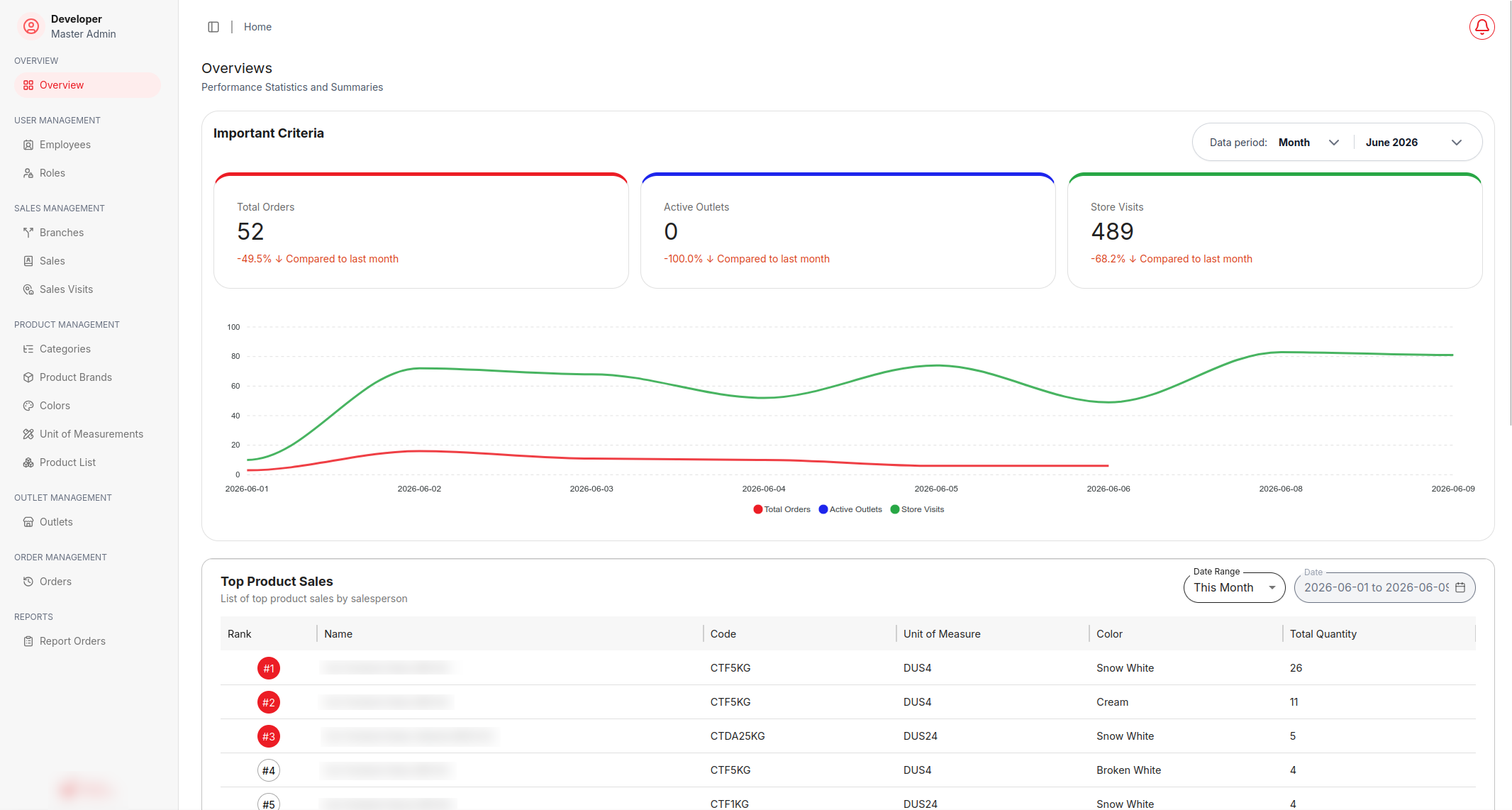
Task: Open the notifications bell
Action: point(1482,27)
